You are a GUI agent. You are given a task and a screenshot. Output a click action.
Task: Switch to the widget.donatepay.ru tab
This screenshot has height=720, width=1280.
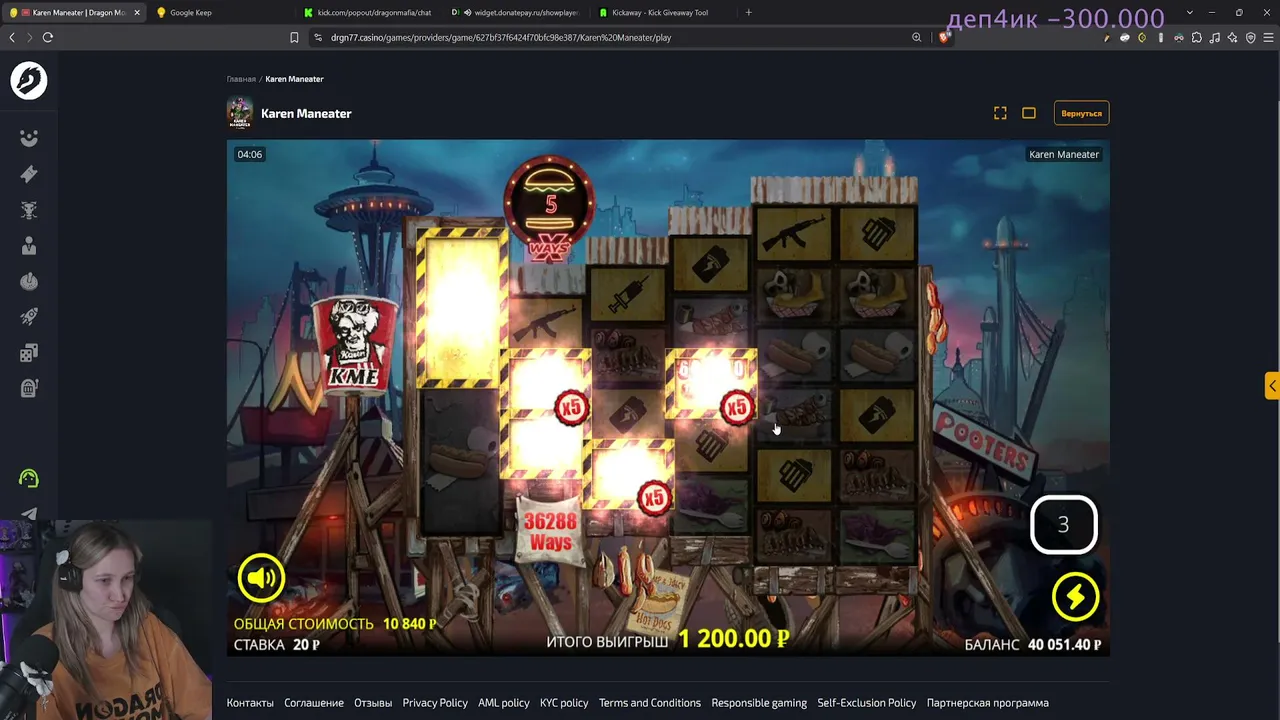coord(516,13)
